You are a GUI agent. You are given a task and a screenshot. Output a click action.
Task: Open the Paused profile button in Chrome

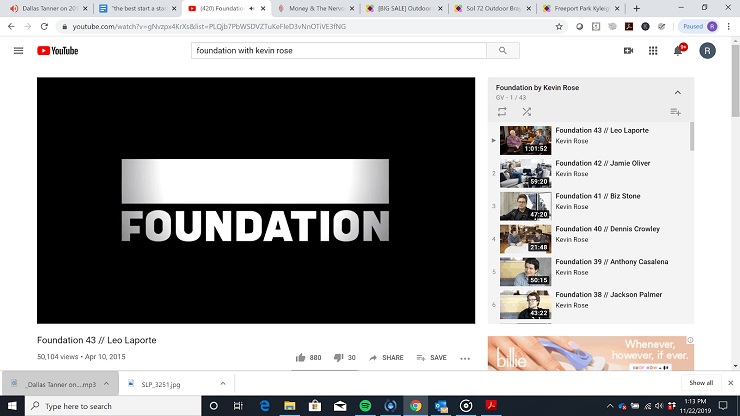tap(699, 26)
